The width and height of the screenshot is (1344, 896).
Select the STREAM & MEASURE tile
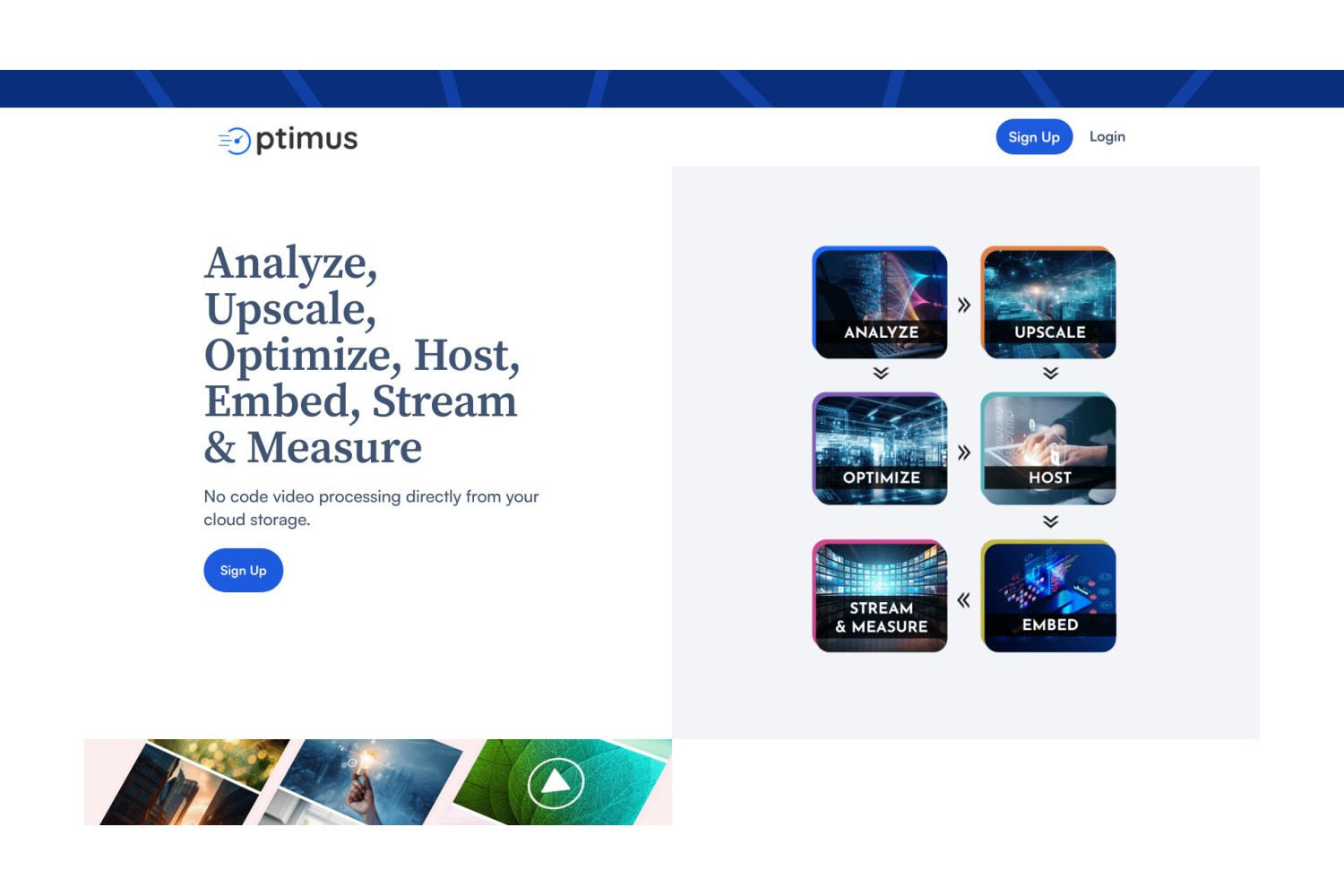tap(880, 596)
